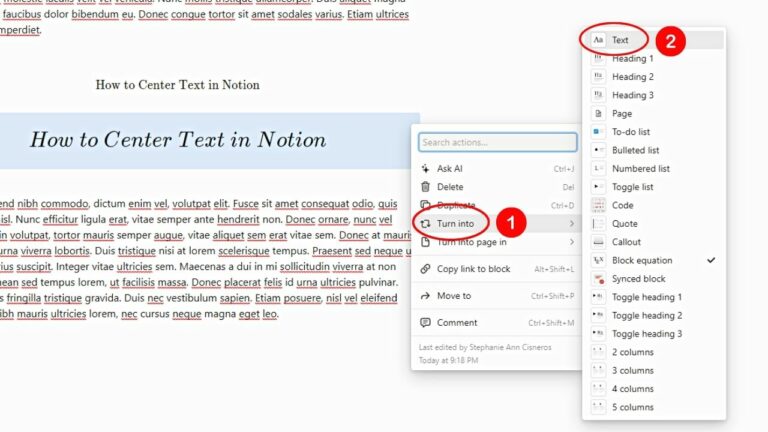The height and width of the screenshot is (432, 768).
Task: Select the Toggle heading 3 option
Action: (x=654, y=334)
